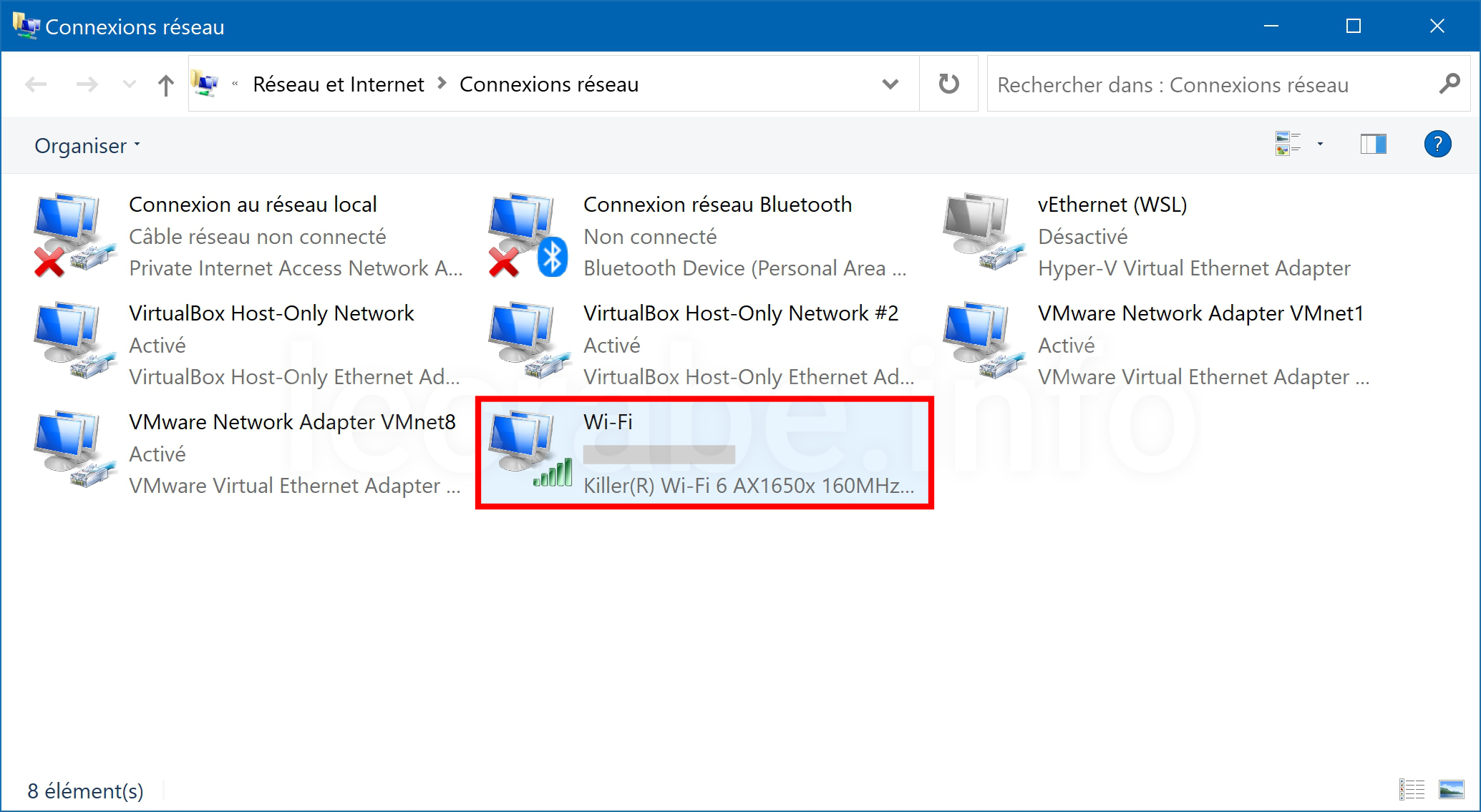Open the Help question mark

1437,144
